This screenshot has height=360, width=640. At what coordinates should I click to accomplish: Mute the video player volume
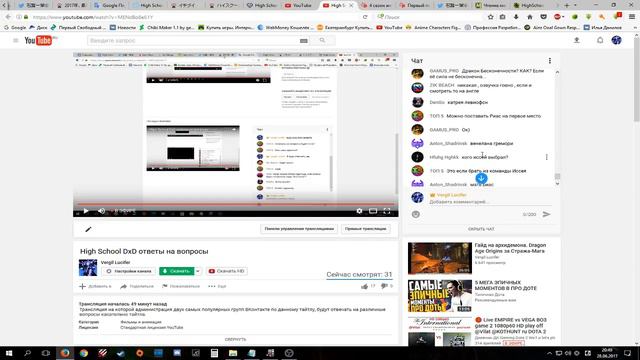101,211
